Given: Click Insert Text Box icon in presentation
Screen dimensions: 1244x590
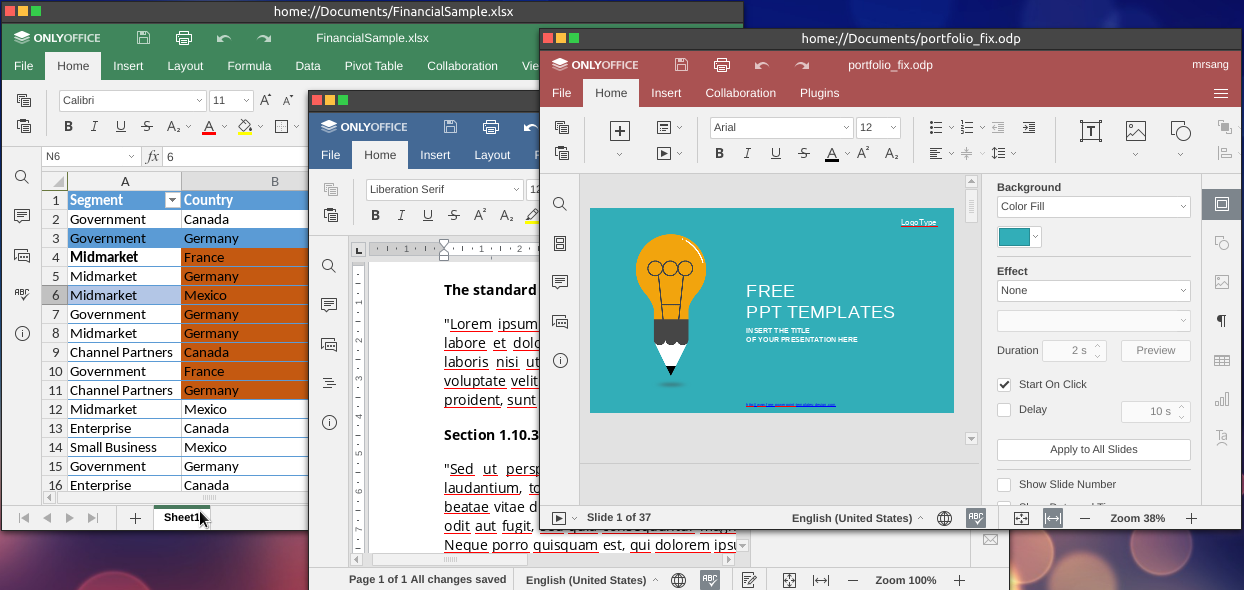Looking at the screenshot, I should pos(1090,131).
